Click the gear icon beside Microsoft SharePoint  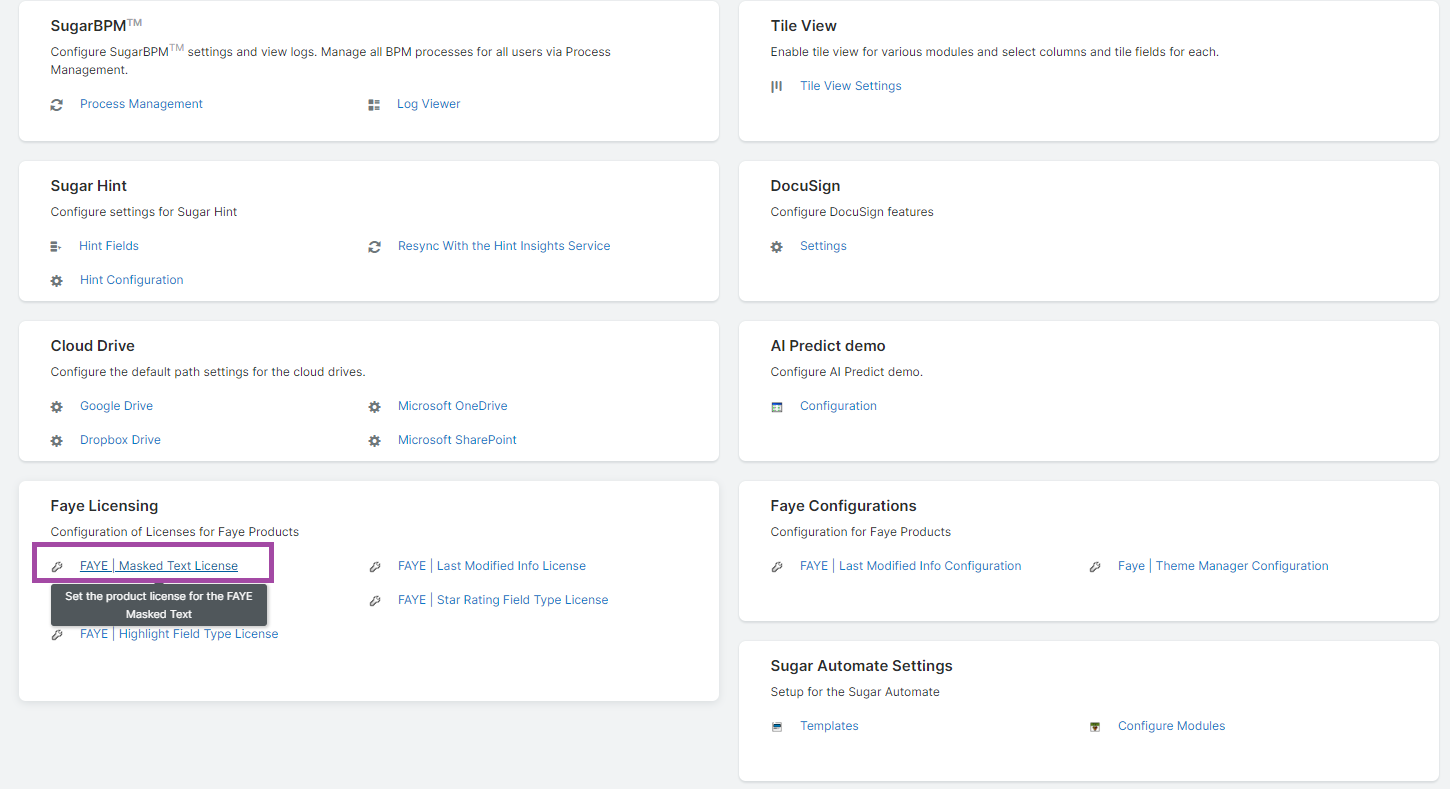(374, 440)
